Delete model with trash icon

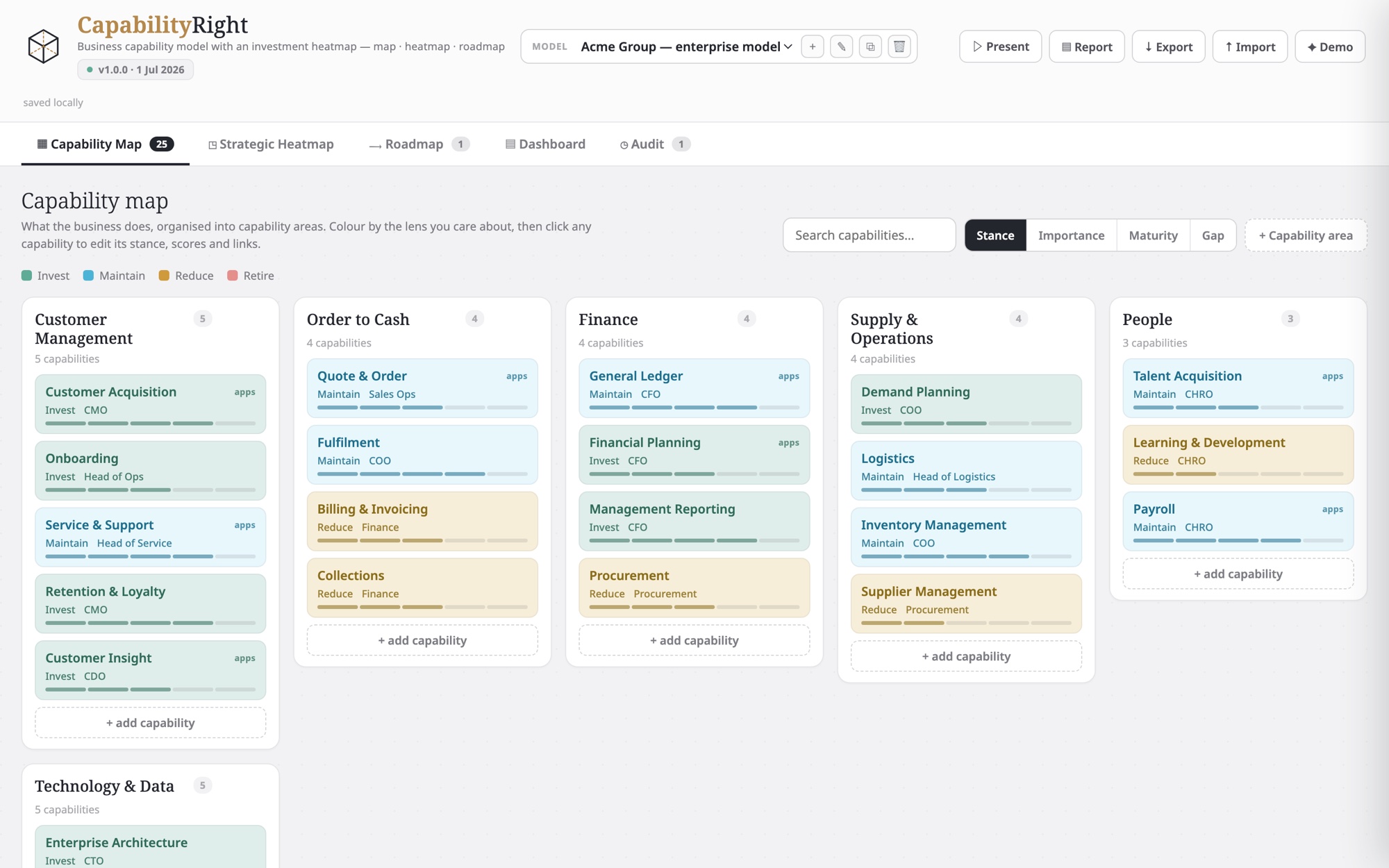(x=899, y=47)
